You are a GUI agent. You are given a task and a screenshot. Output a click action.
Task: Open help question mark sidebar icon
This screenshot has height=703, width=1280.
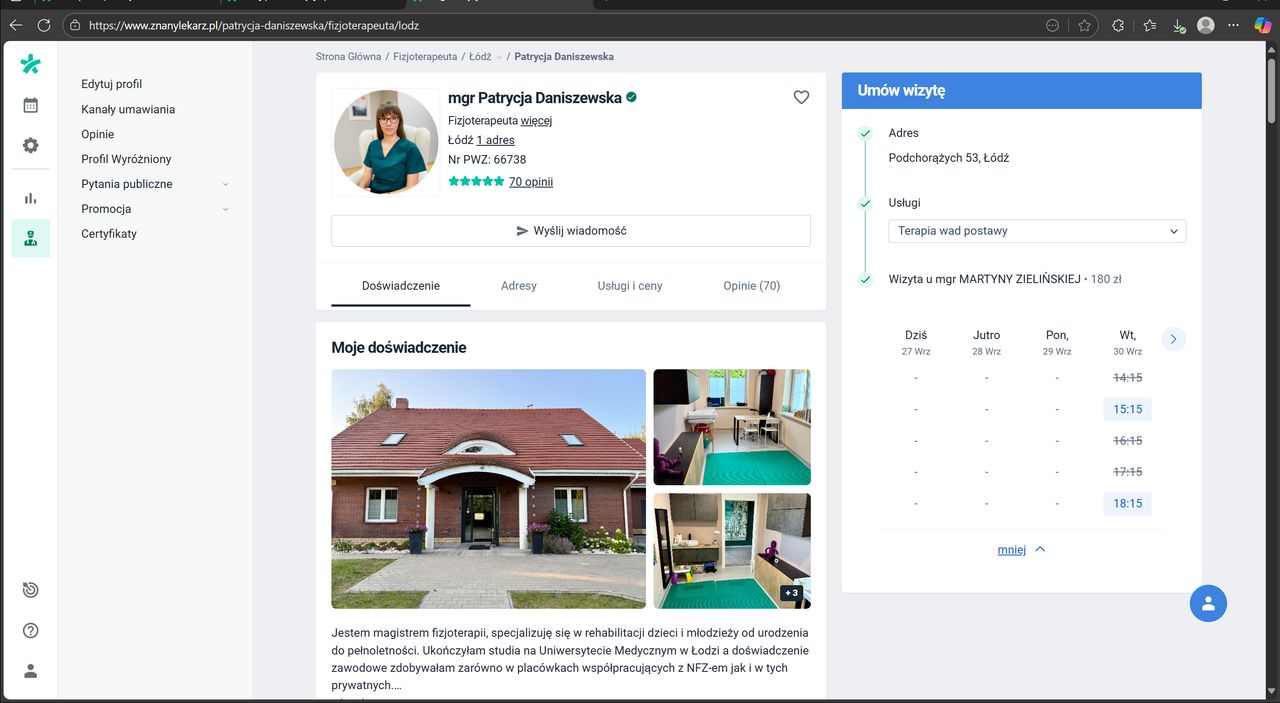30,631
